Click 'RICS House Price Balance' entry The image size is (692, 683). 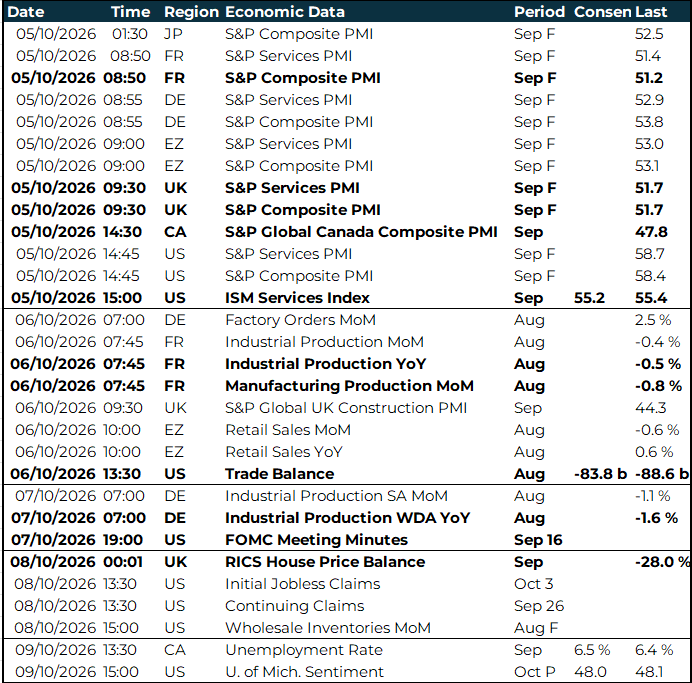(325, 562)
